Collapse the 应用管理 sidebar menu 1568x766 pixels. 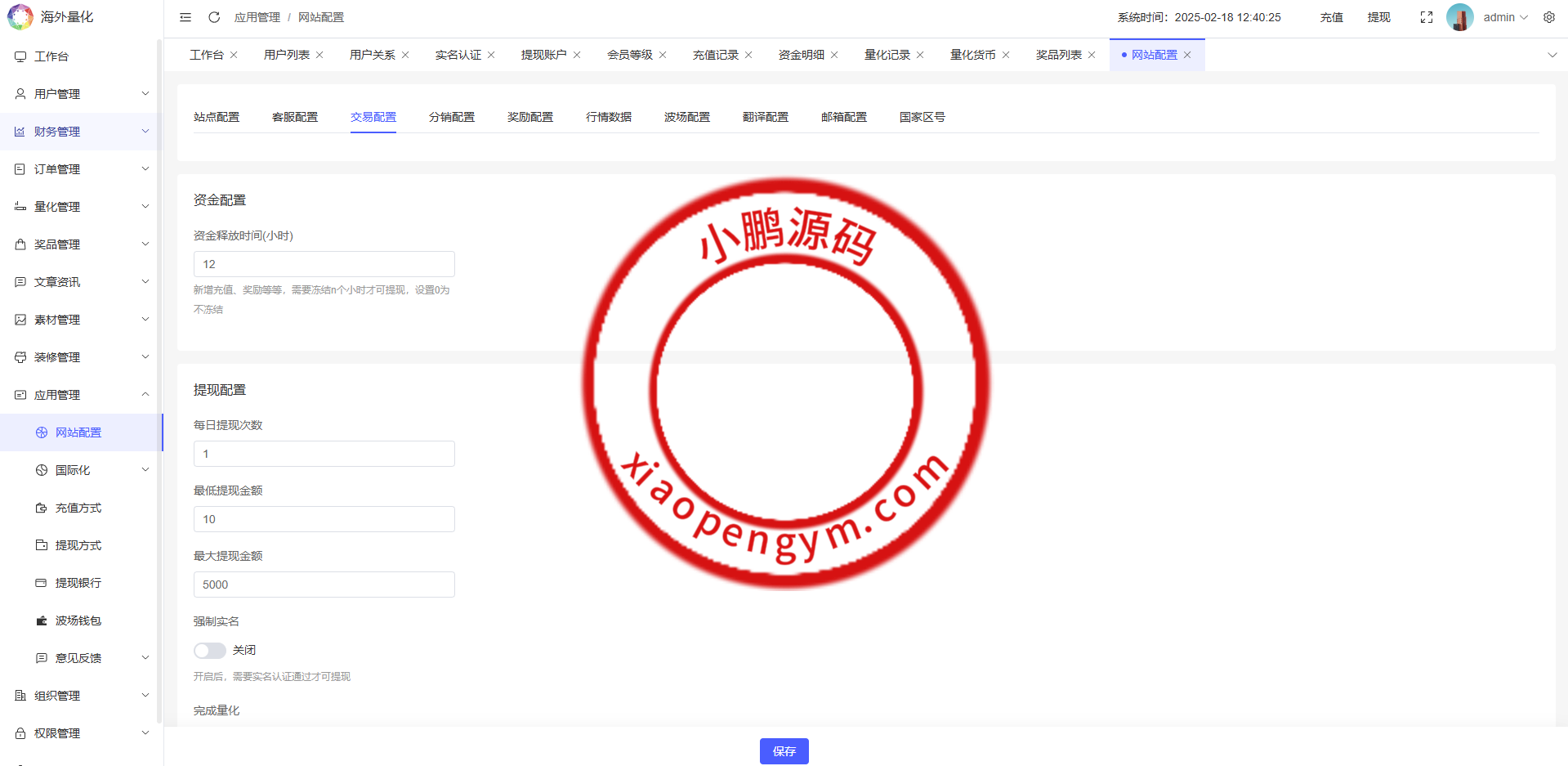(82, 395)
